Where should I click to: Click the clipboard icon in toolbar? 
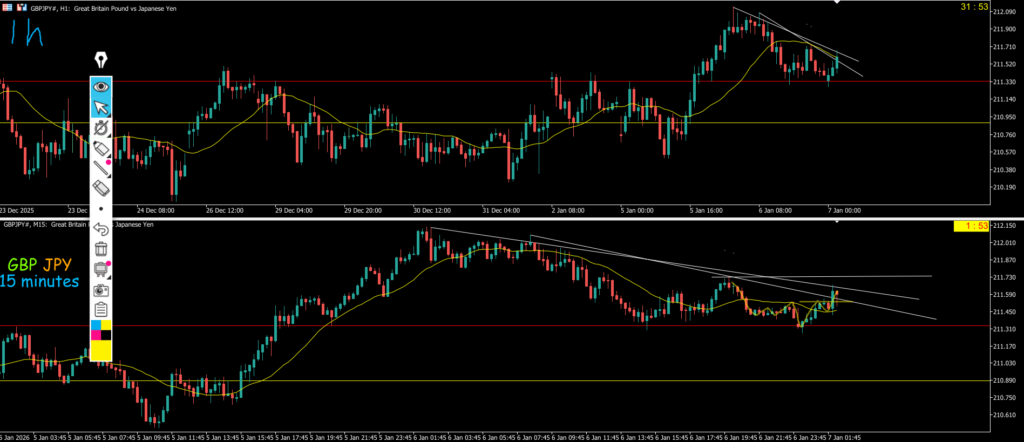click(101, 310)
